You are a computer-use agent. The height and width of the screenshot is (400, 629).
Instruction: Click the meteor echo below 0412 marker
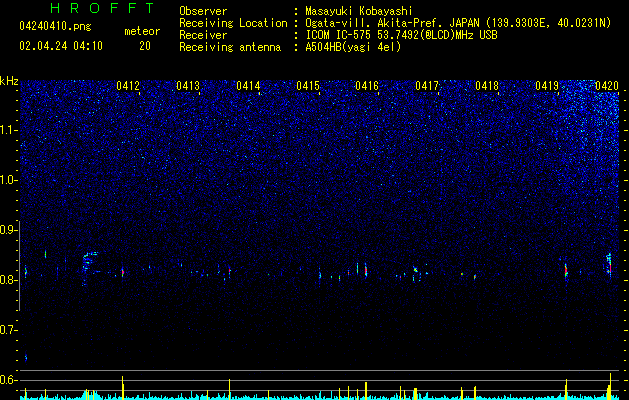click(123, 272)
